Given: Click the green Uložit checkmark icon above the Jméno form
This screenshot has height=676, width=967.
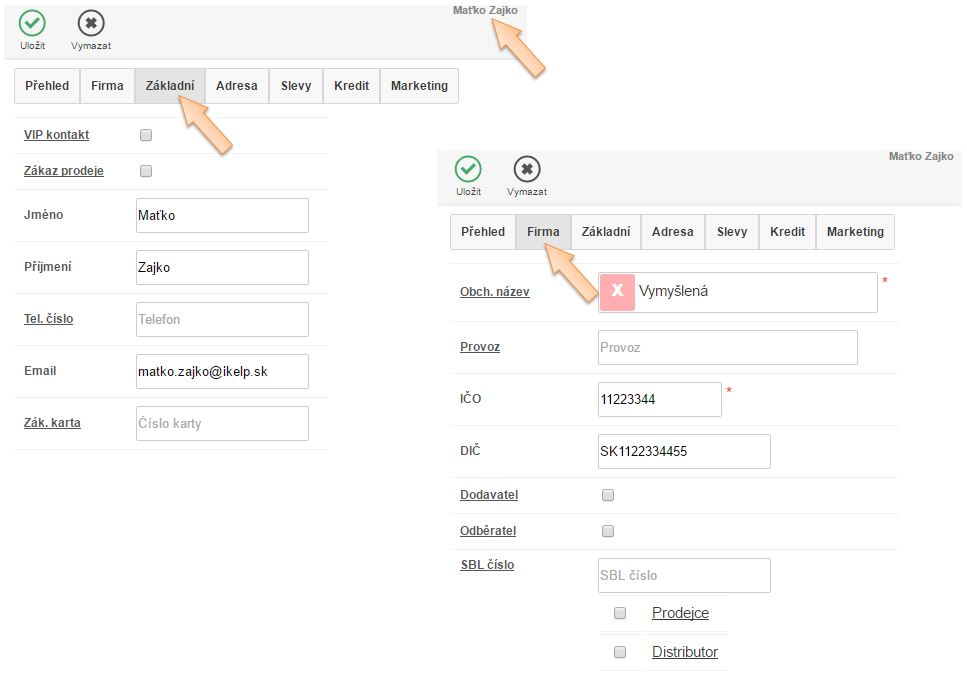Looking at the screenshot, I should [x=32, y=24].
